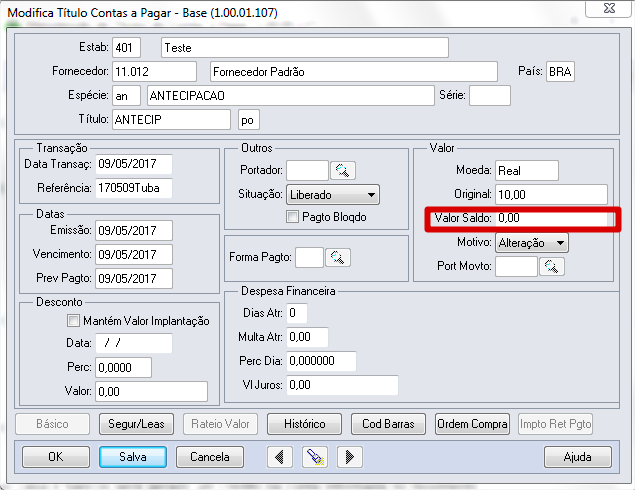Focus the Estab field containing 401
The height and width of the screenshot is (490, 635).
coord(126,48)
